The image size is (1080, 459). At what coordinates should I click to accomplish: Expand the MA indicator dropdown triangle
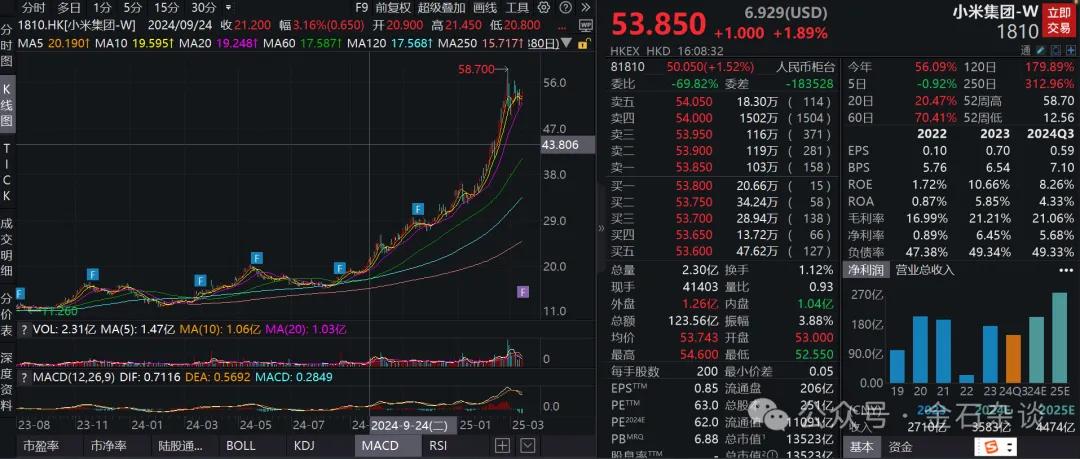point(567,43)
